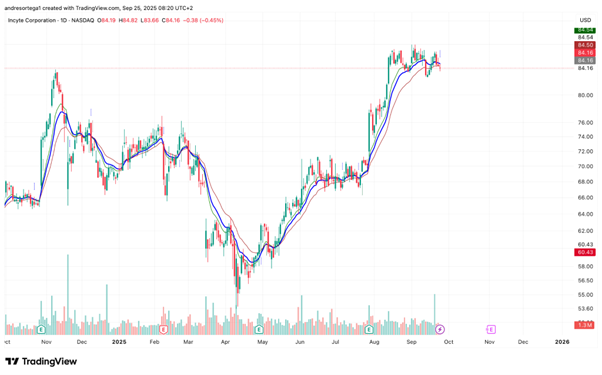Click the −0.38 (−0.45%) change value
The image size is (602, 375).
(x=203, y=20)
